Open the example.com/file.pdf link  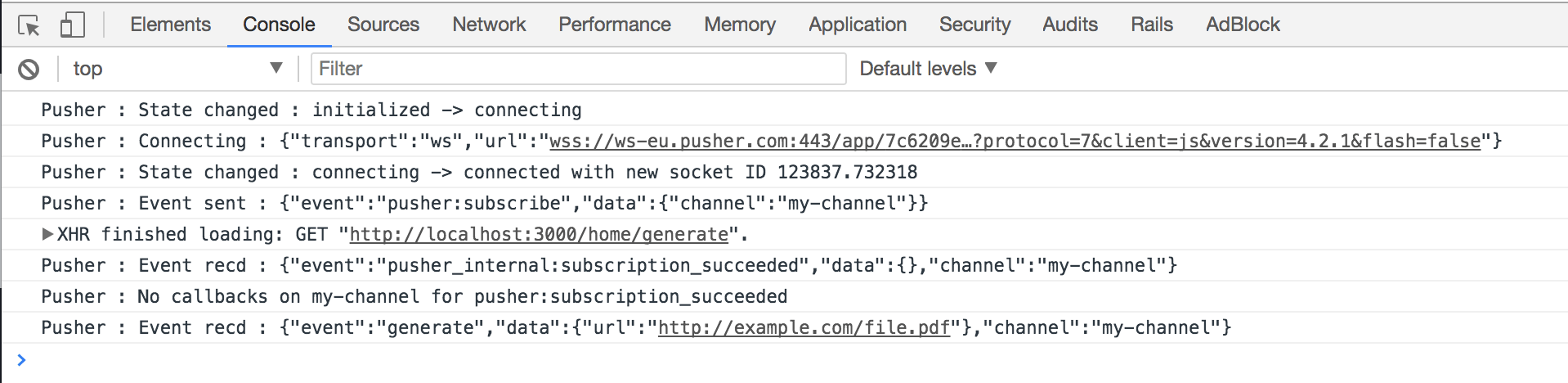[x=804, y=328]
